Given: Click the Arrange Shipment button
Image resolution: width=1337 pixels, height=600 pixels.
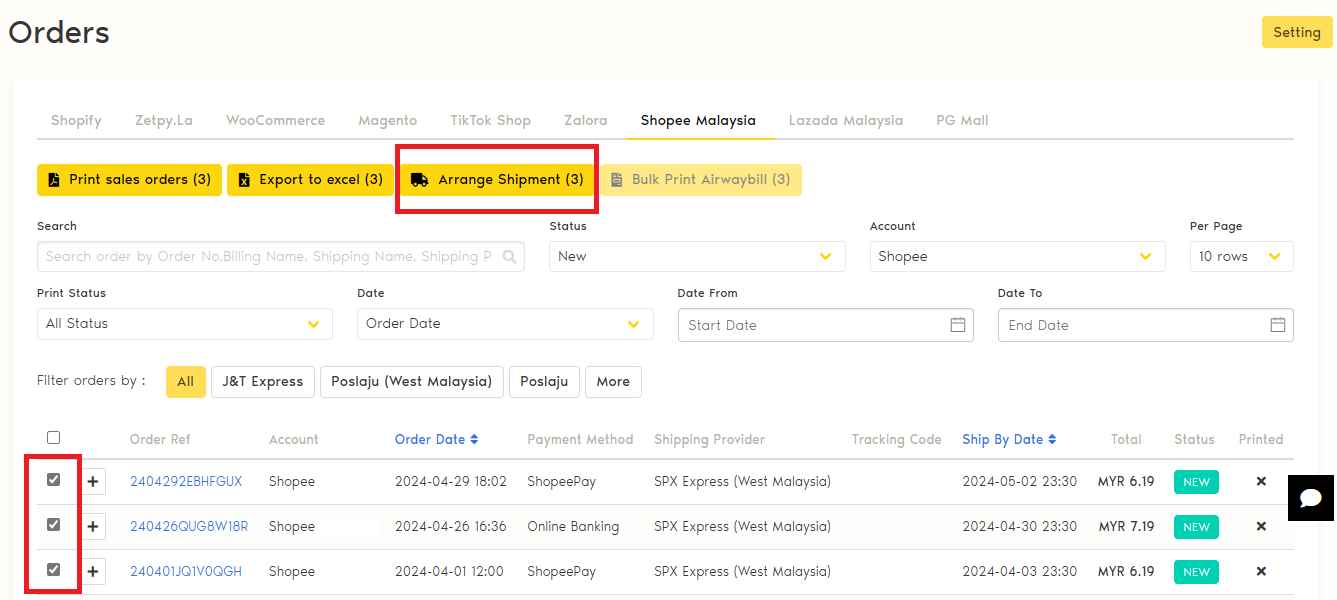Looking at the screenshot, I should click(x=498, y=180).
